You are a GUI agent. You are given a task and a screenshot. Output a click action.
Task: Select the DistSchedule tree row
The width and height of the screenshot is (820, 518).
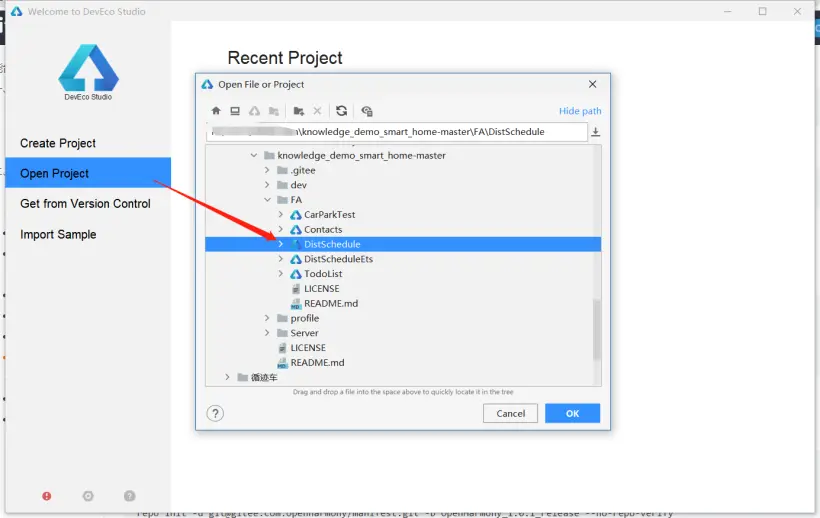tap(403, 244)
